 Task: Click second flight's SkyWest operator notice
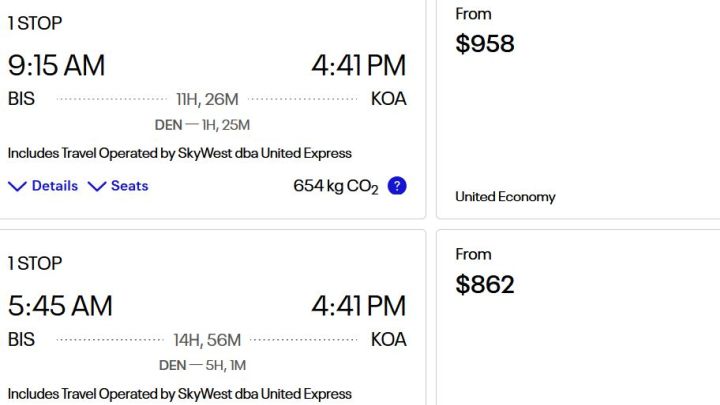pos(180,394)
